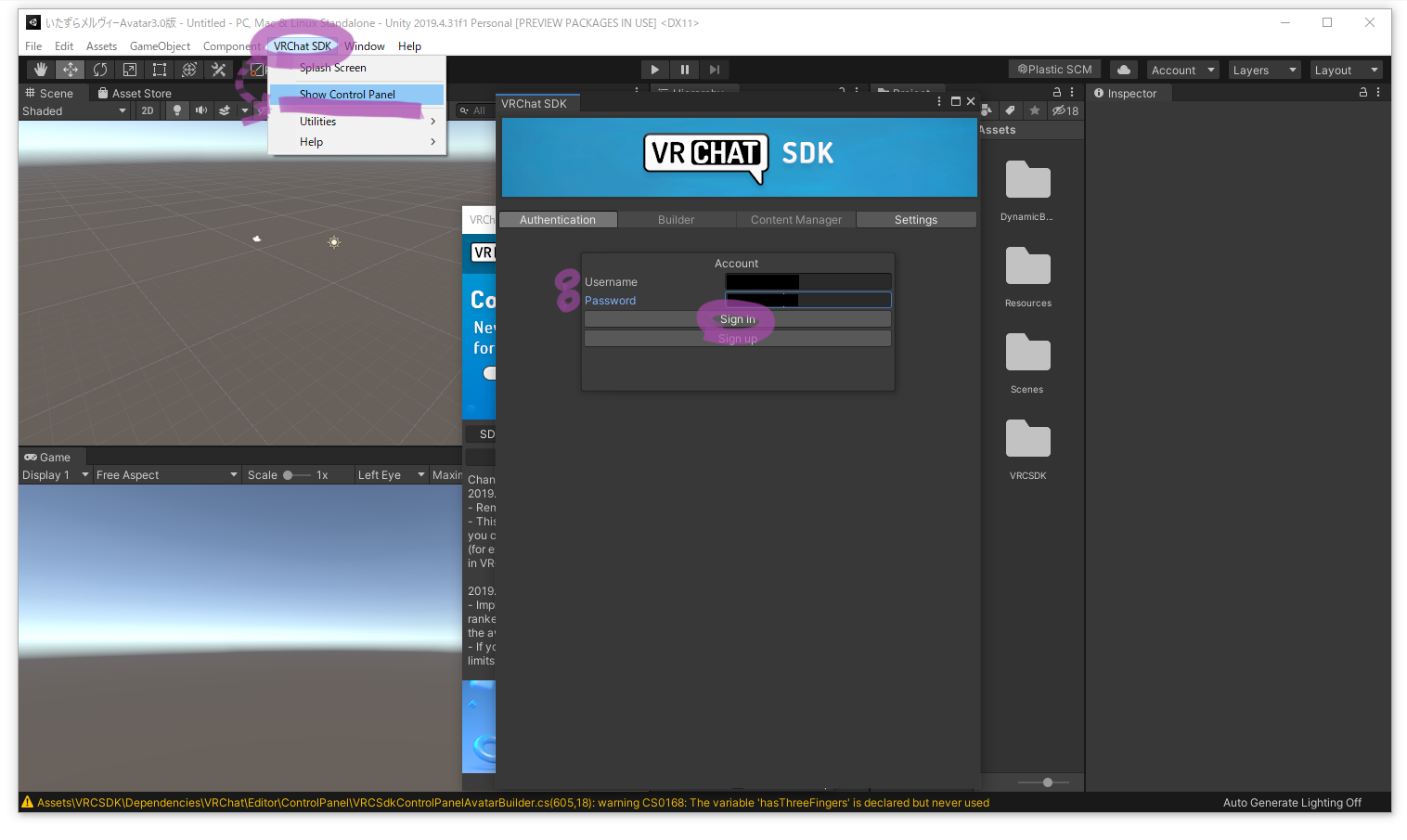1407x840 pixels.
Task: Open the Account dropdown
Action: (x=1182, y=70)
